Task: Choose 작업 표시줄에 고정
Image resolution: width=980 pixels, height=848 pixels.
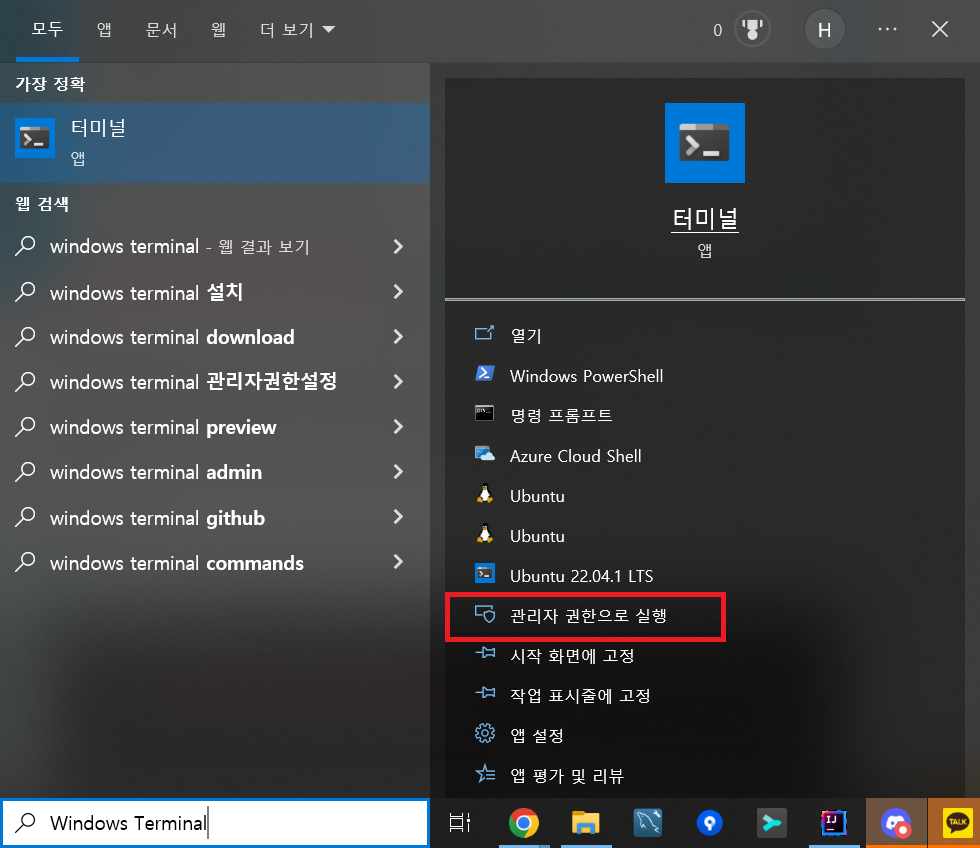Action: pos(580,696)
